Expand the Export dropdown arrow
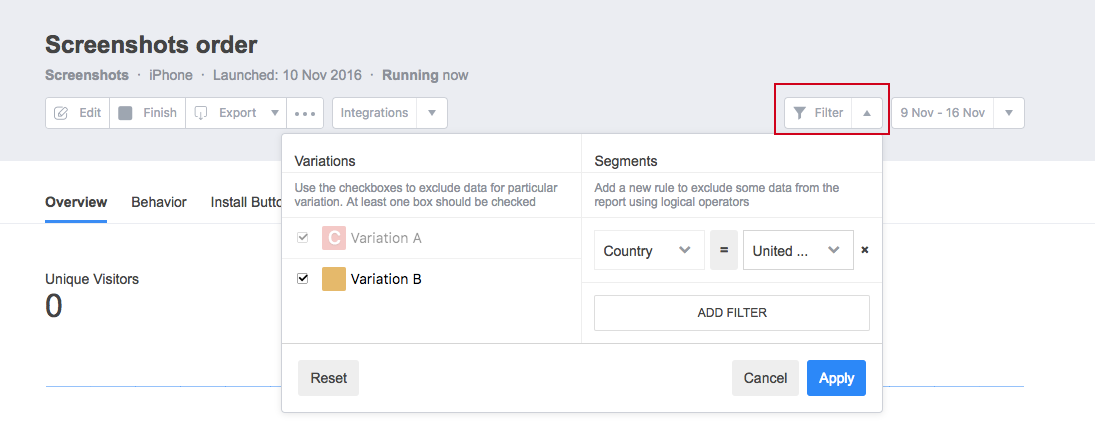This screenshot has width=1095, height=446. point(274,113)
